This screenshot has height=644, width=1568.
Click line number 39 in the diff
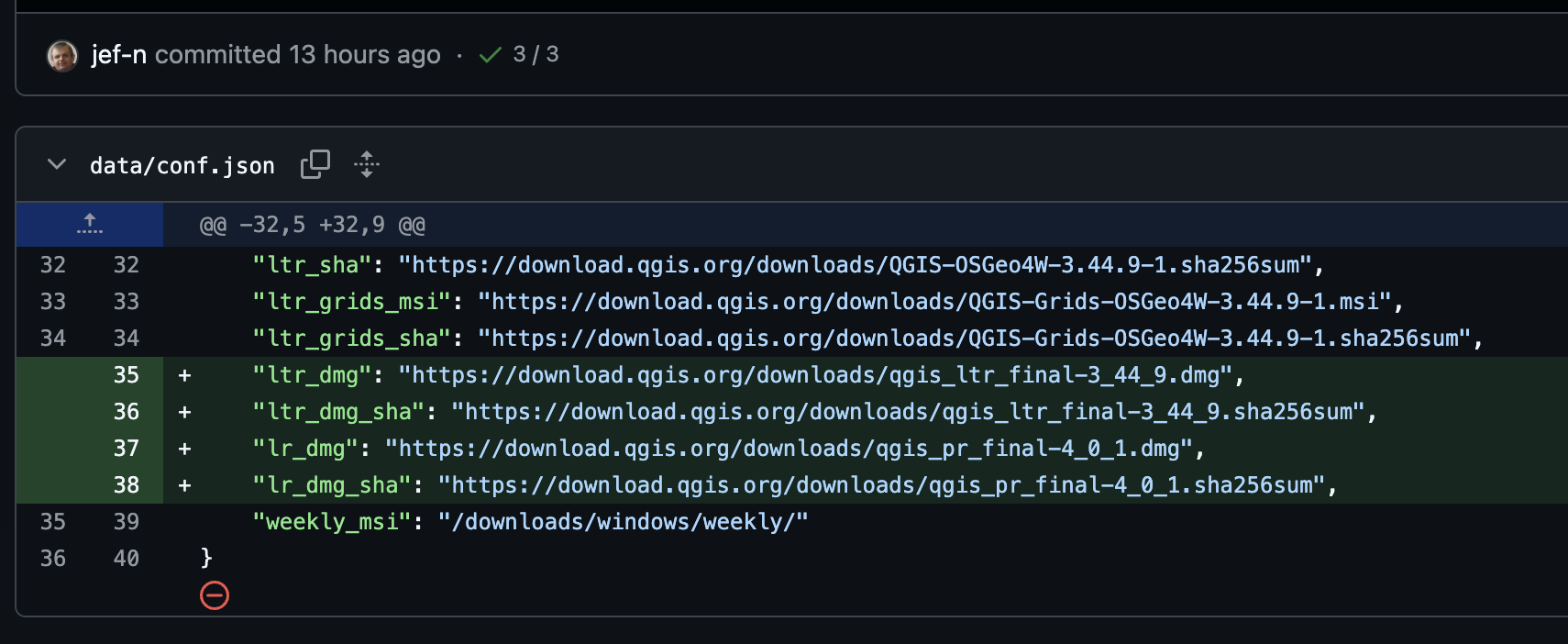coord(127,522)
